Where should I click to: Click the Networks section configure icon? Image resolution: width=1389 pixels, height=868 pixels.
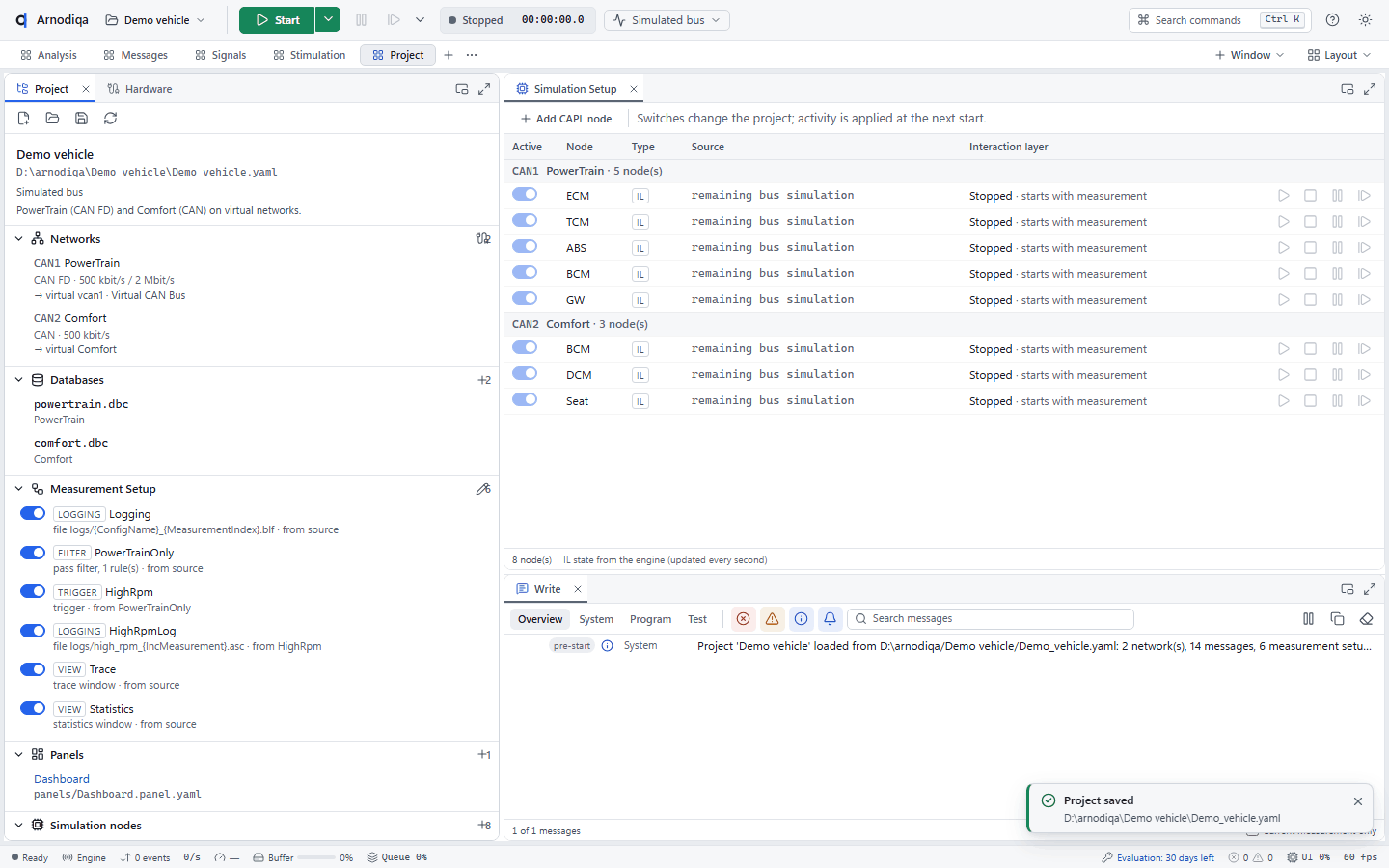tap(483, 238)
